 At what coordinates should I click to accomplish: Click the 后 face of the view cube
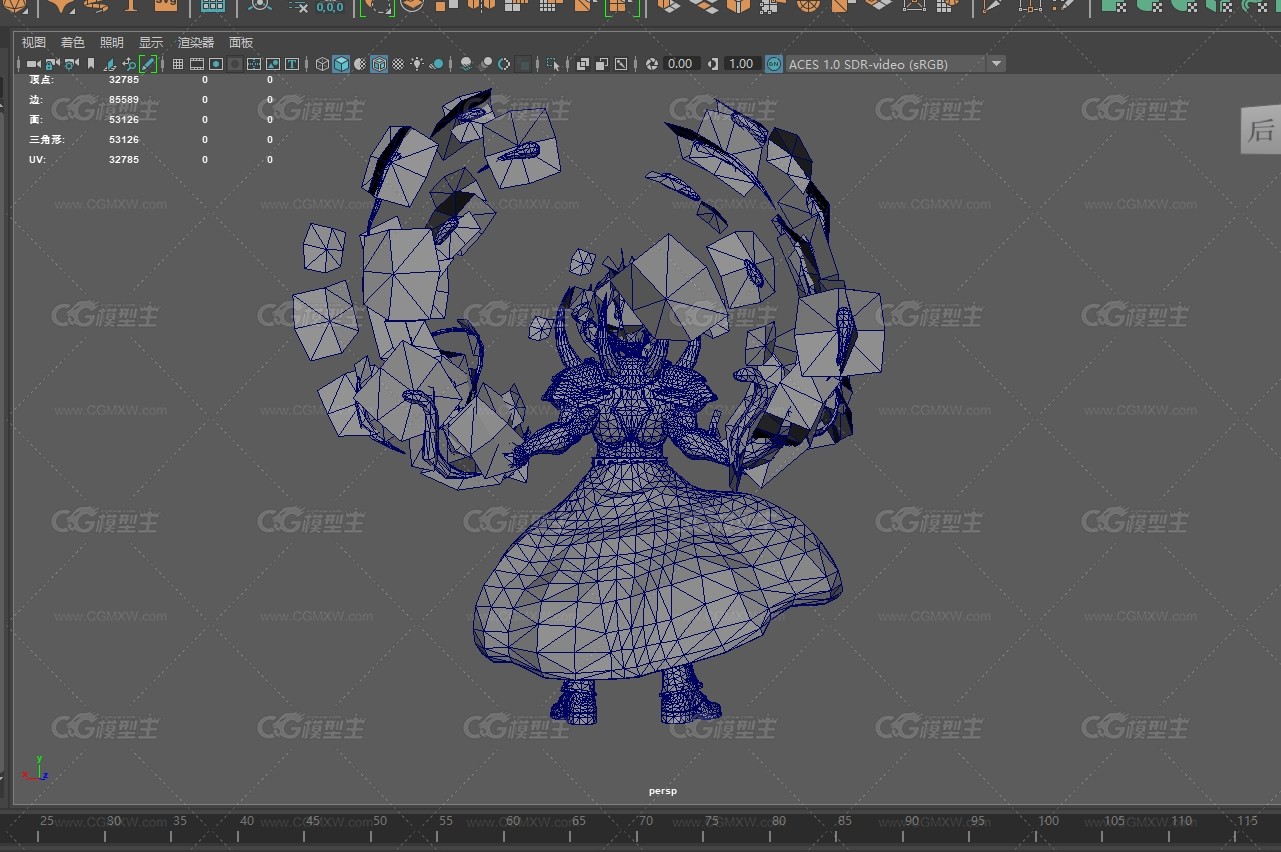coord(1260,129)
